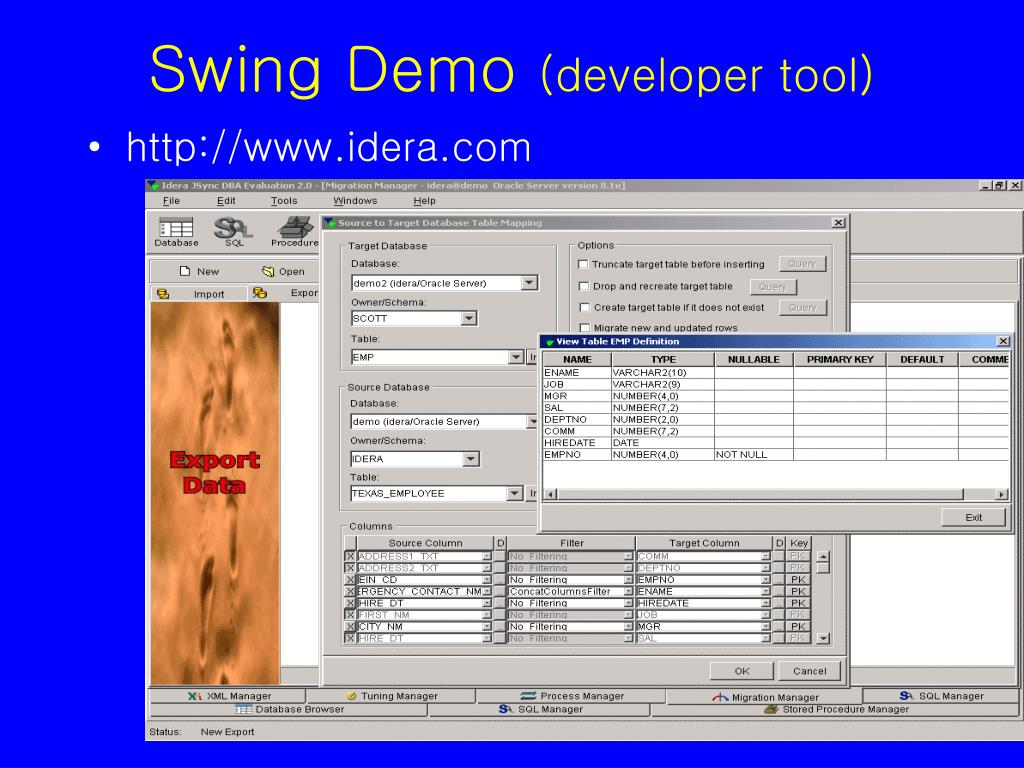This screenshot has height=768, width=1024.
Task: Click http://www.idera.com on the slide
Action: [328, 147]
